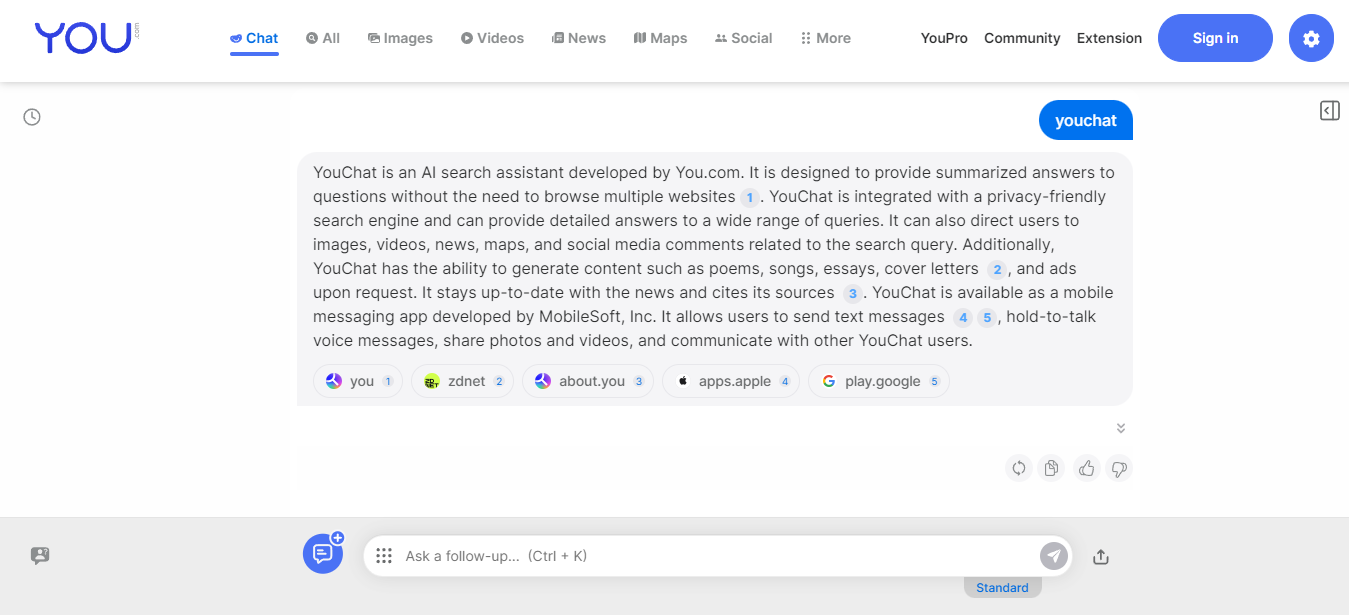This screenshot has width=1349, height=615.
Task: Share the conversation
Action: (x=1101, y=556)
